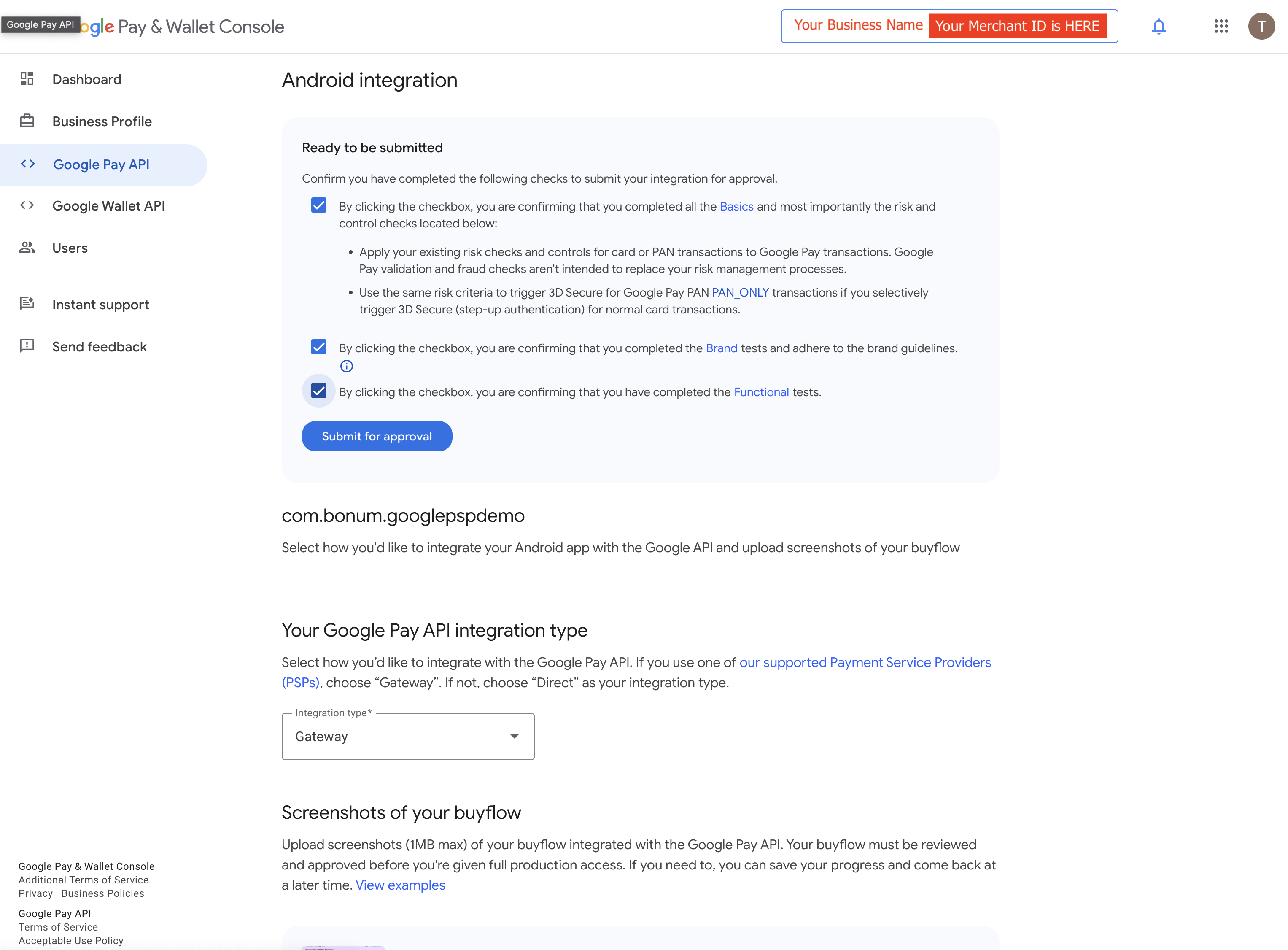Uncheck the Functional tests checkbox

(x=319, y=391)
